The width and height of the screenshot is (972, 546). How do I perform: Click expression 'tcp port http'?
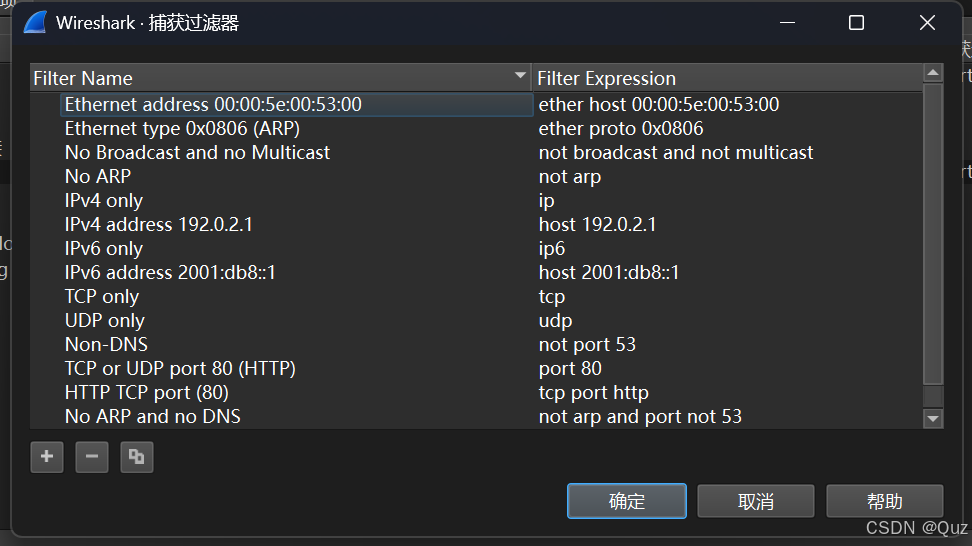(593, 392)
